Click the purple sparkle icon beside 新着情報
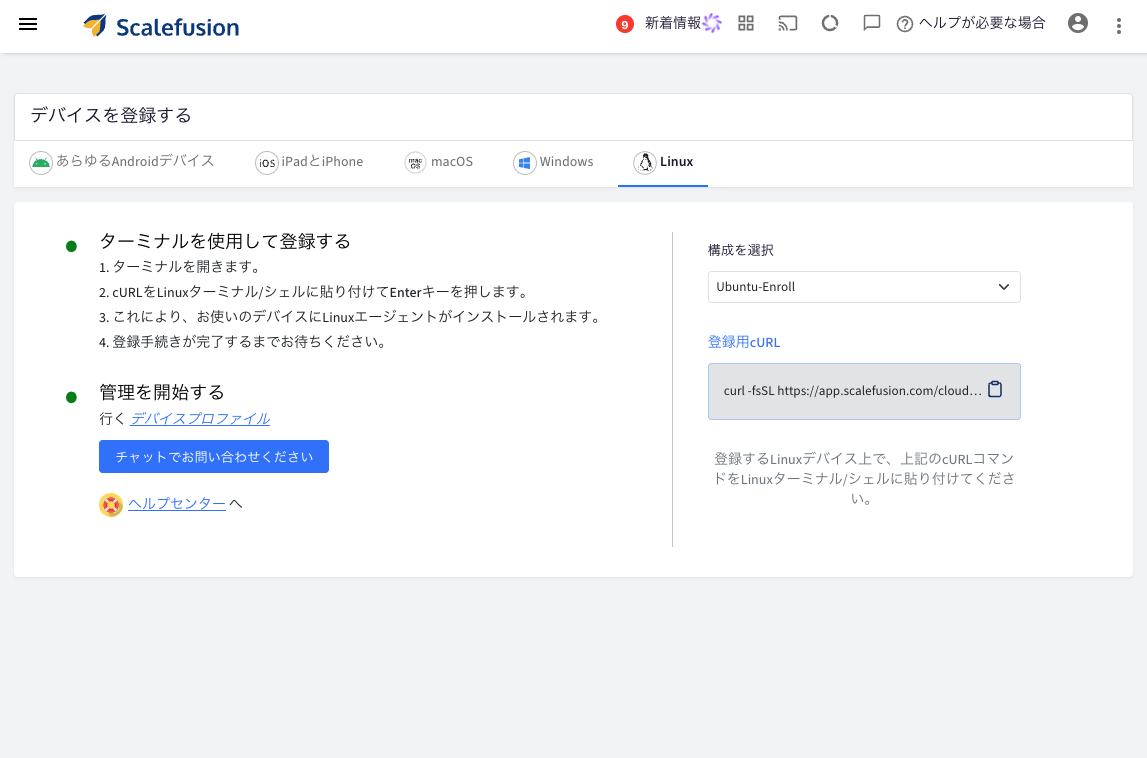 712,23
